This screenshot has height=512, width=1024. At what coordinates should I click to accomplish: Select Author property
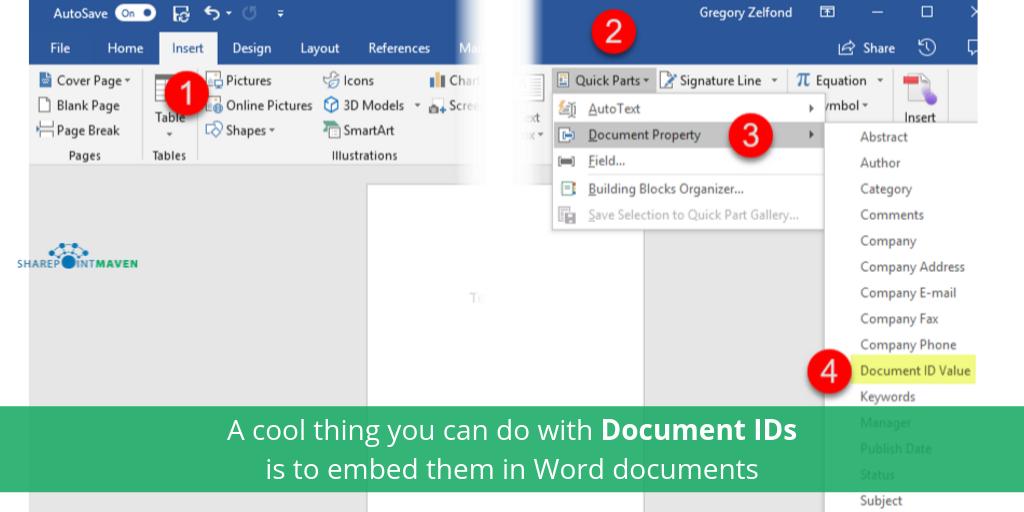coord(880,163)
